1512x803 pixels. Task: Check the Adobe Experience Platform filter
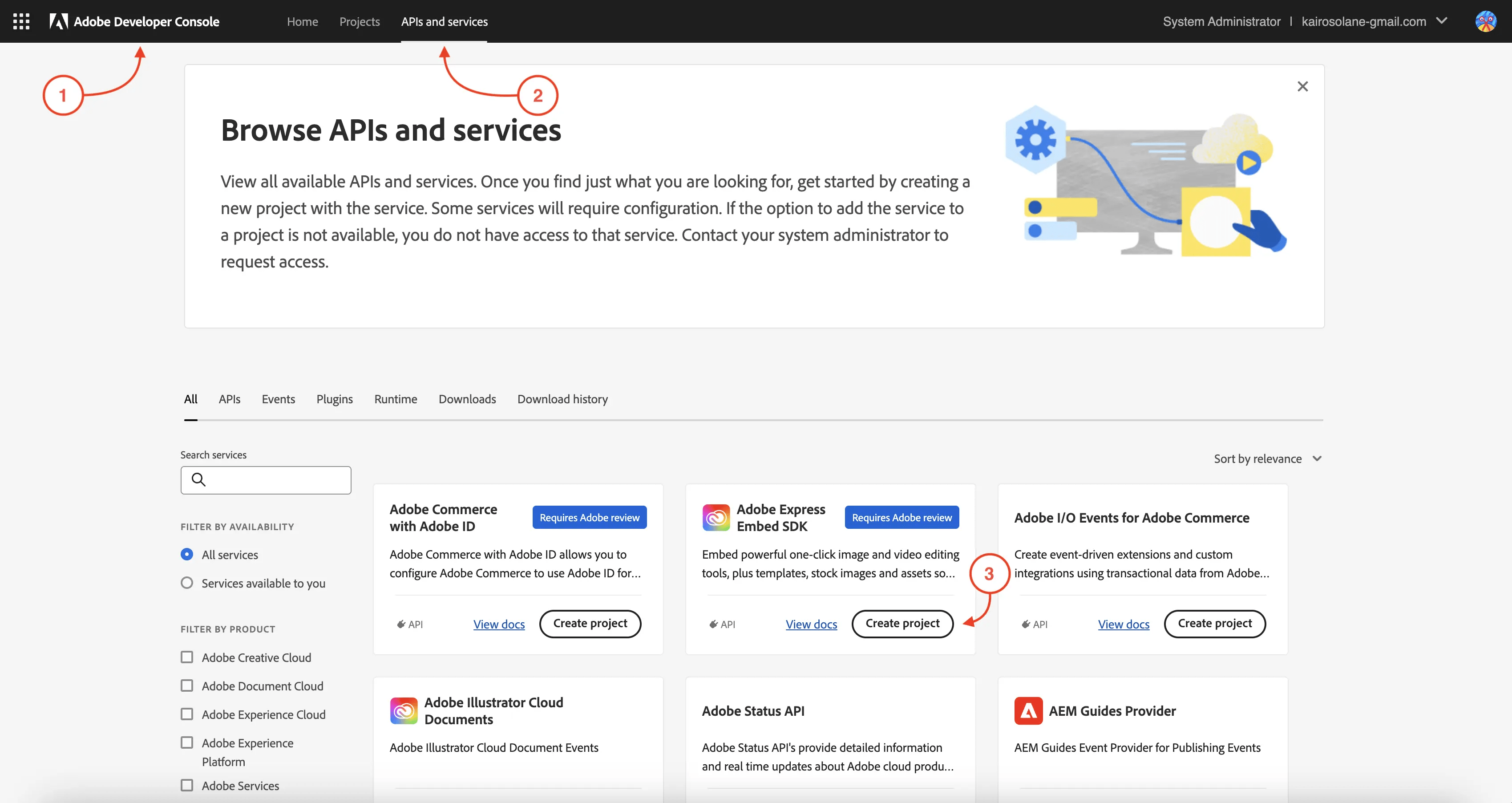coord(186,742)
